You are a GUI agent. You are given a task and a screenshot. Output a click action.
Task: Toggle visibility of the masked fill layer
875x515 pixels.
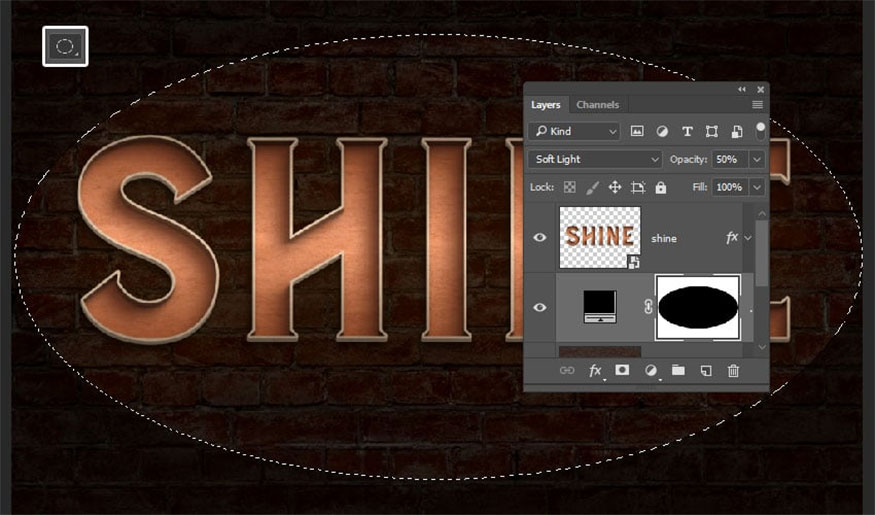tap(540, 307)
